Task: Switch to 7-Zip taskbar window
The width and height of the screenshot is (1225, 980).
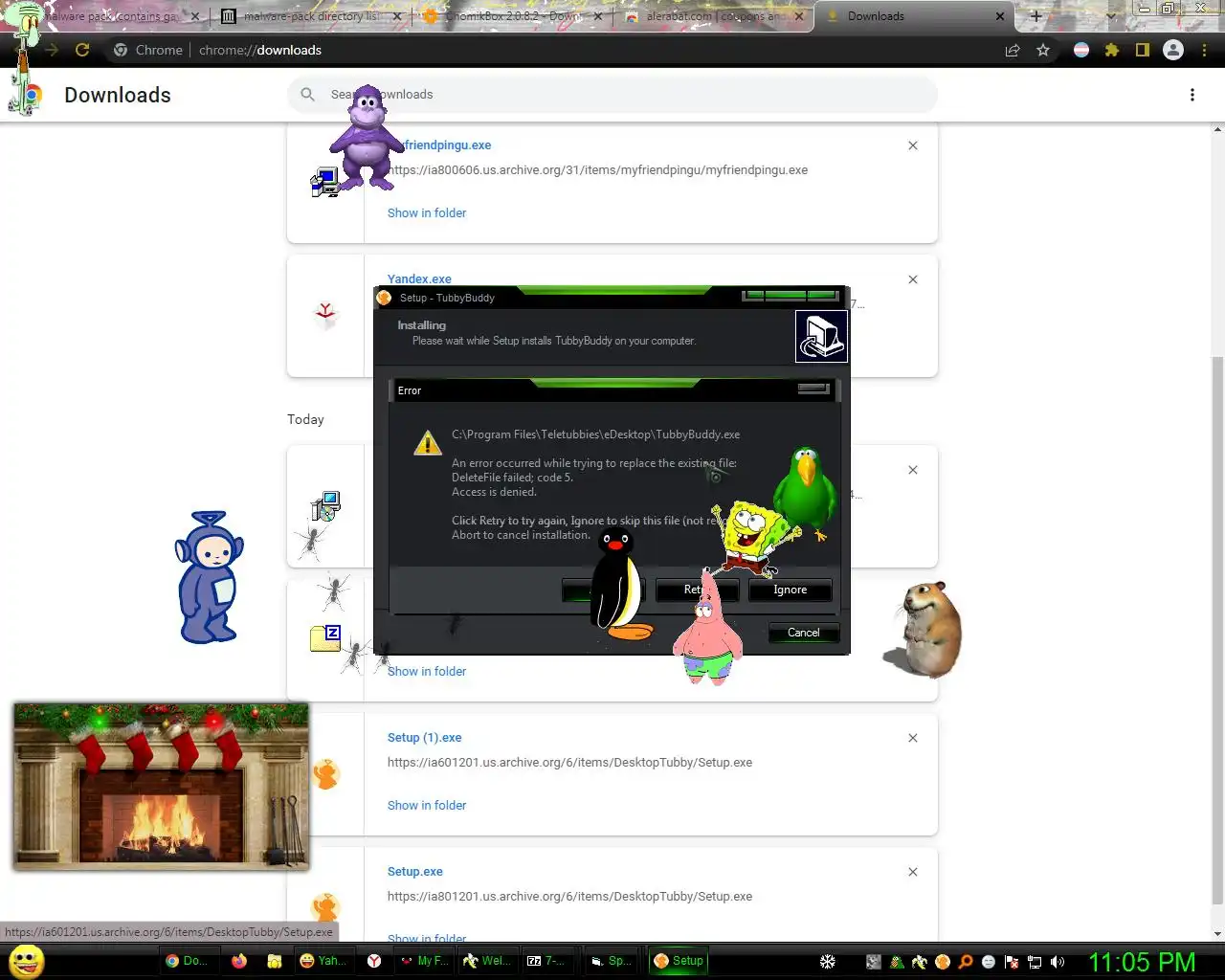Action: point(546,961)
